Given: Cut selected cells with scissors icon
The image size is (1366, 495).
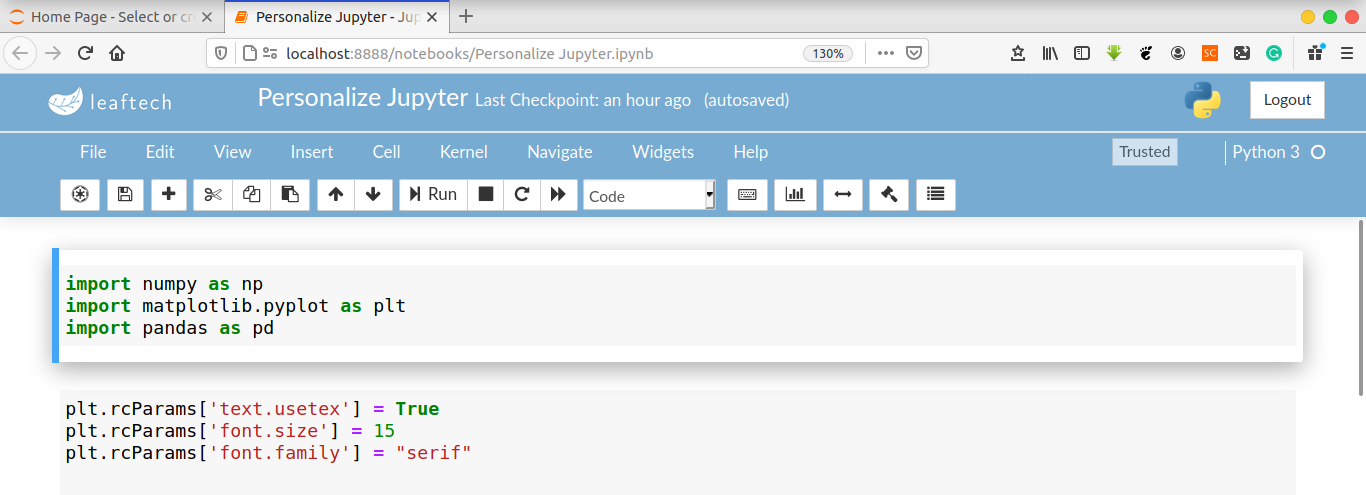Looking at the screenshot, I should 212,195.
